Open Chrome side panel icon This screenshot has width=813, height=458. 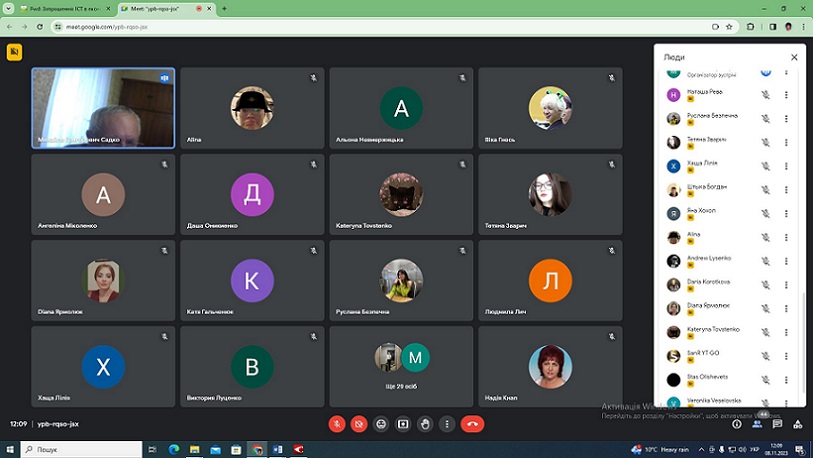click(x=773, y=26)
